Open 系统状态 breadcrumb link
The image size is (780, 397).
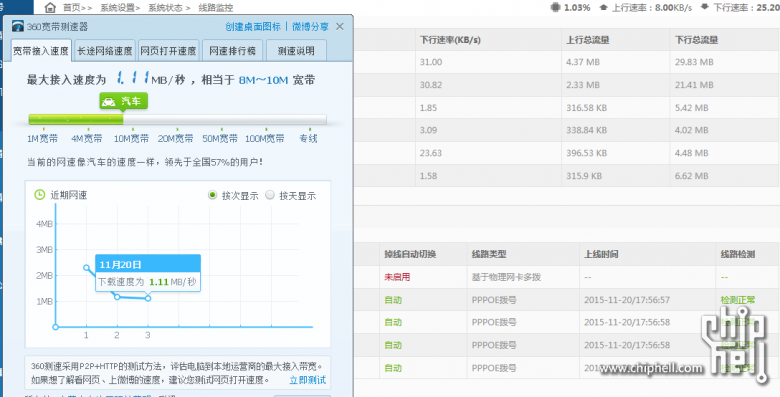tap(165, 7)
